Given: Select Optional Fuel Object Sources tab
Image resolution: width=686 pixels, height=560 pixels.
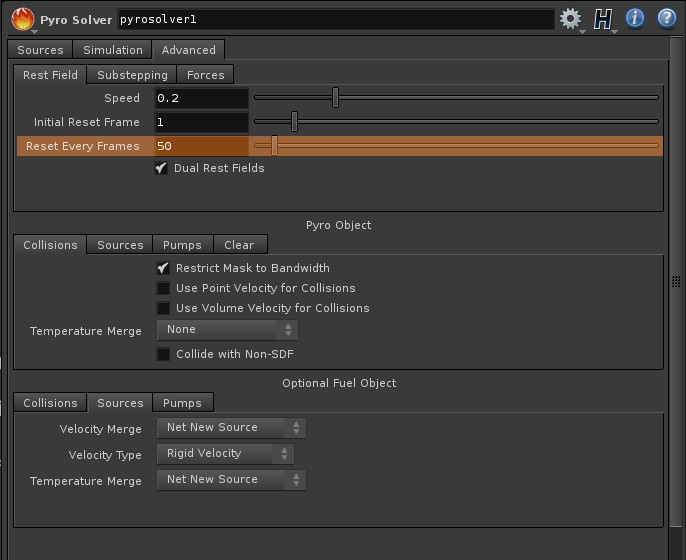Looking at the screenshot, I should (120, 403).
